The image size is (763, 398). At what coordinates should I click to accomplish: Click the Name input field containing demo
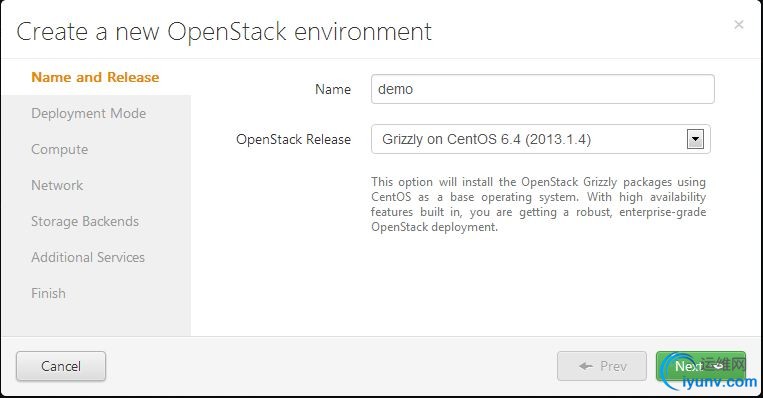pos(542,89)
